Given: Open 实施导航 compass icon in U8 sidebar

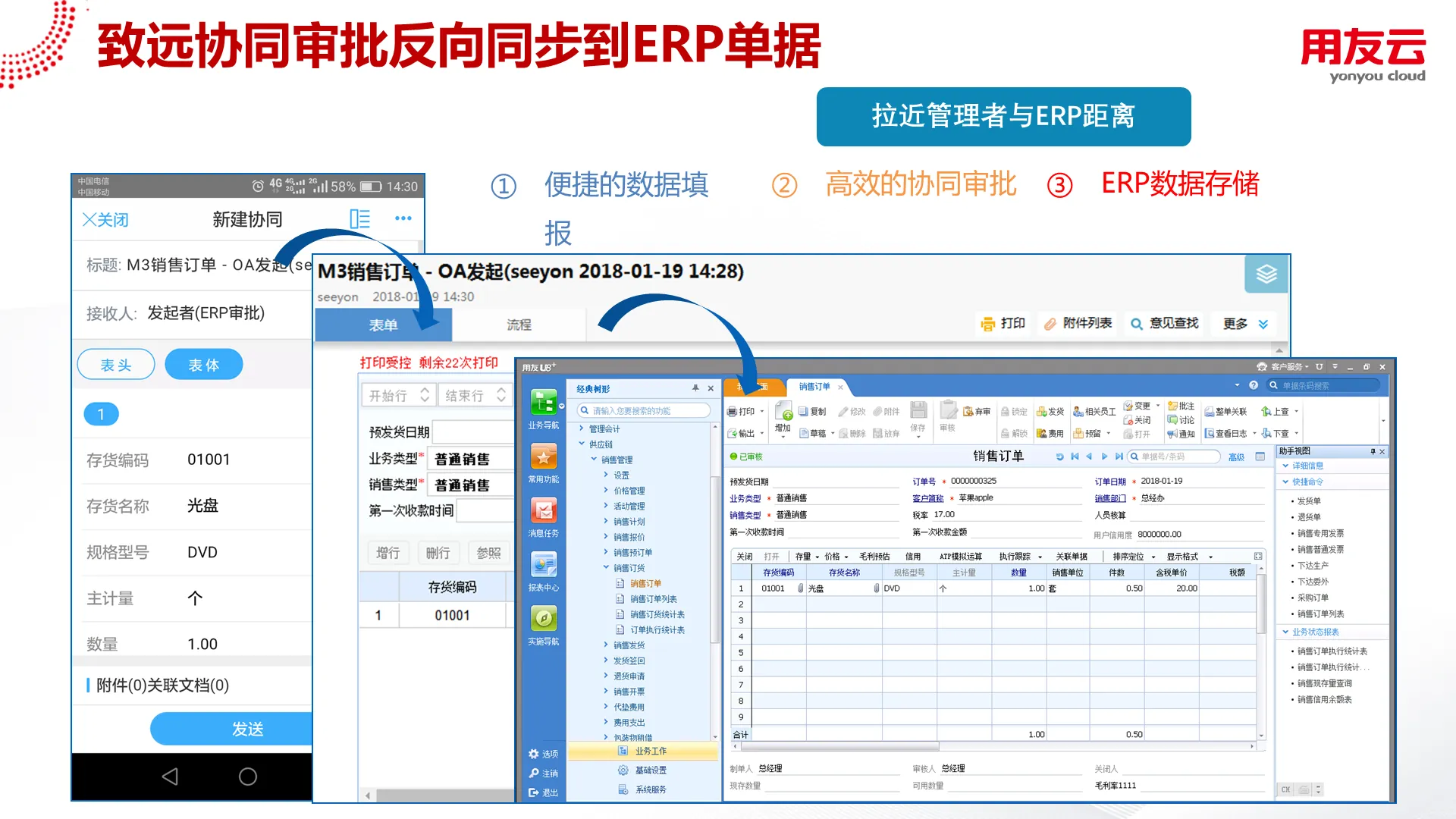Looking at the screenshot, I should 544,619.
